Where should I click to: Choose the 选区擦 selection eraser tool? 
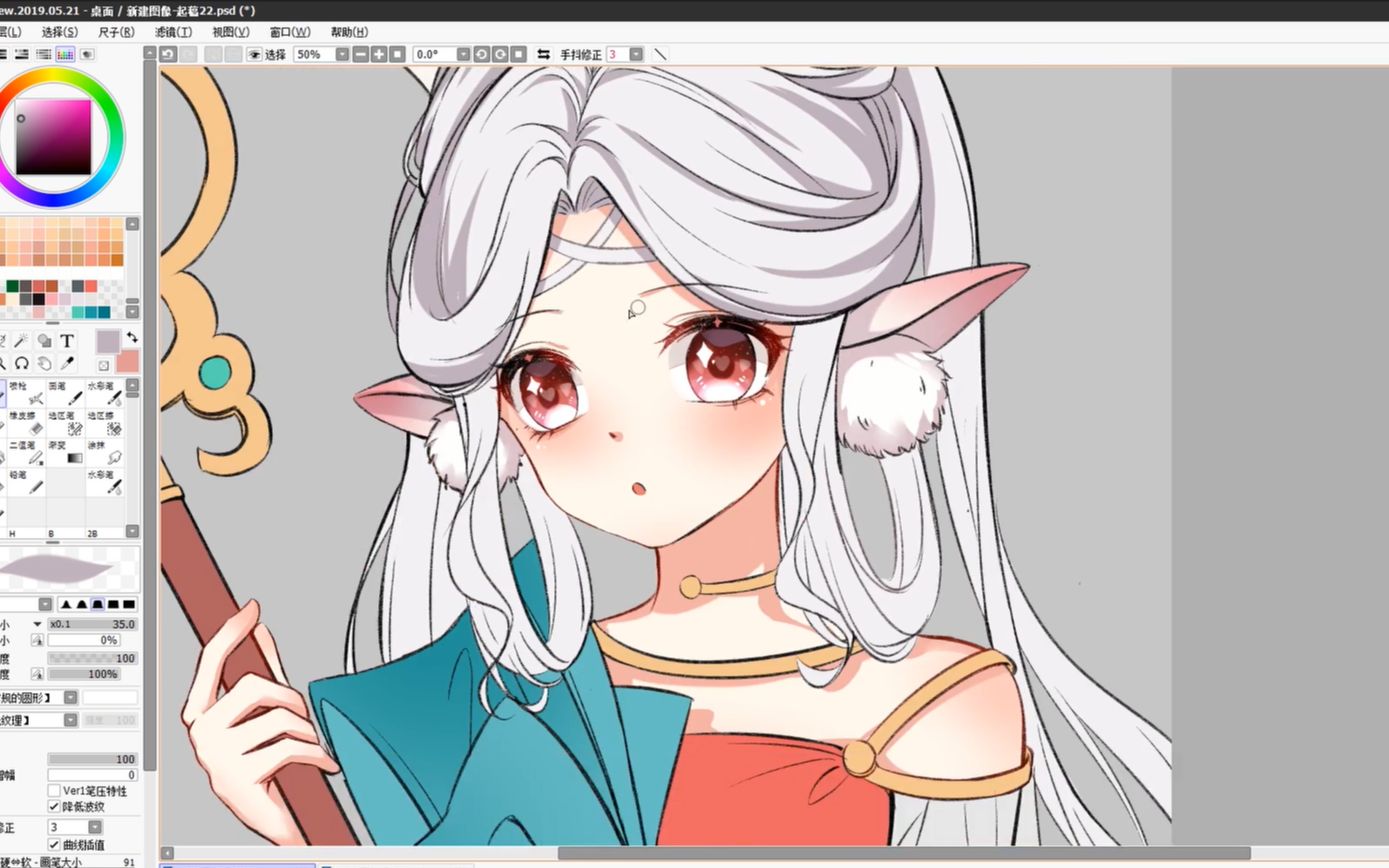coord(105,423)
